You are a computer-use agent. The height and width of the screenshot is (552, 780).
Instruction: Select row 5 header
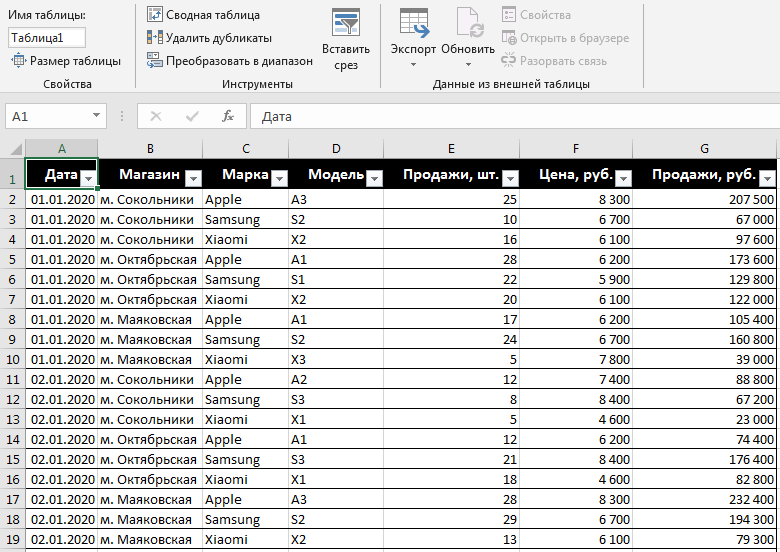click(x=12, y=260)
